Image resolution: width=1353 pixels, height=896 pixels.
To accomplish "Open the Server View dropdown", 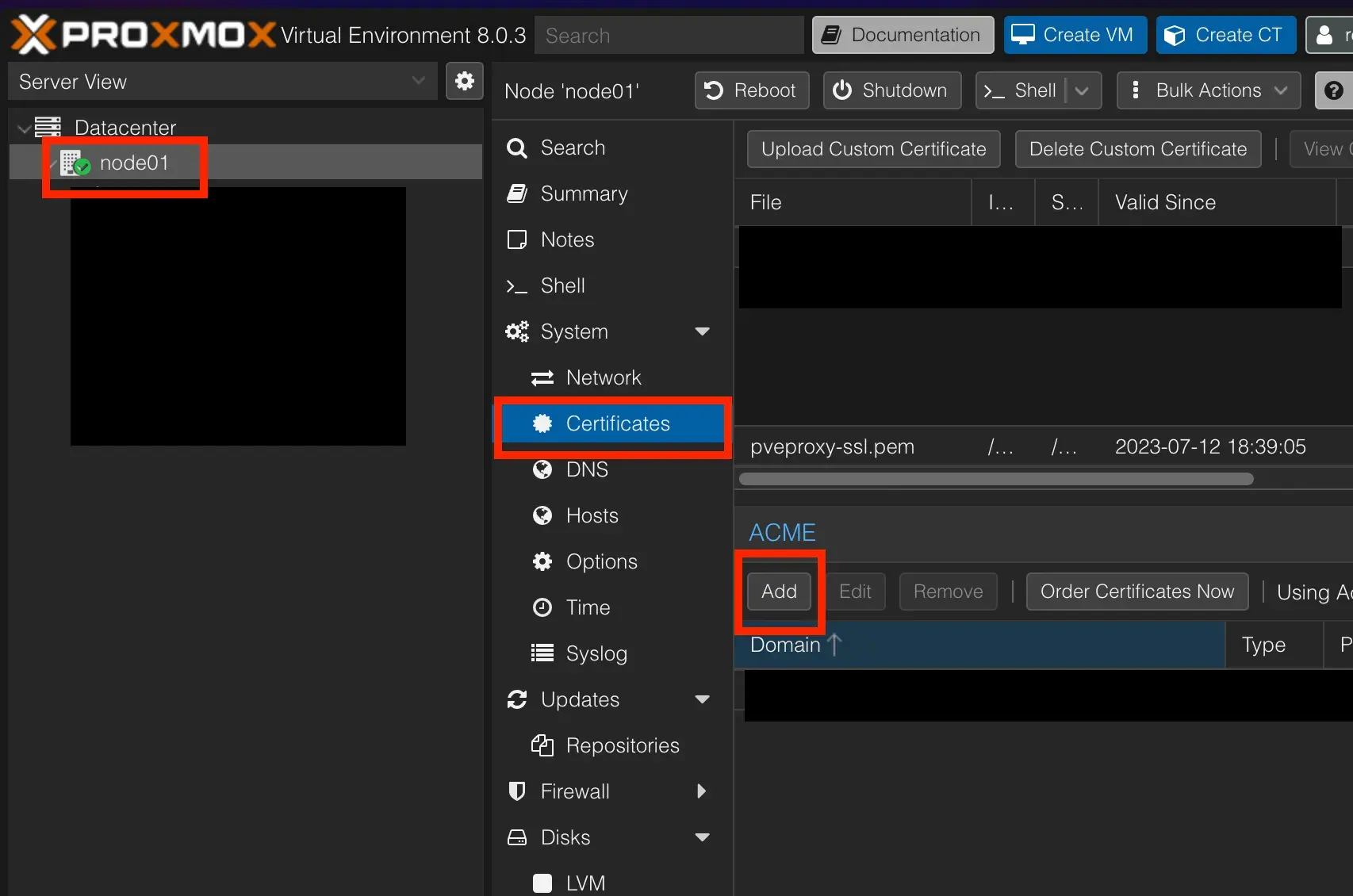I will [x=419, y=81].
